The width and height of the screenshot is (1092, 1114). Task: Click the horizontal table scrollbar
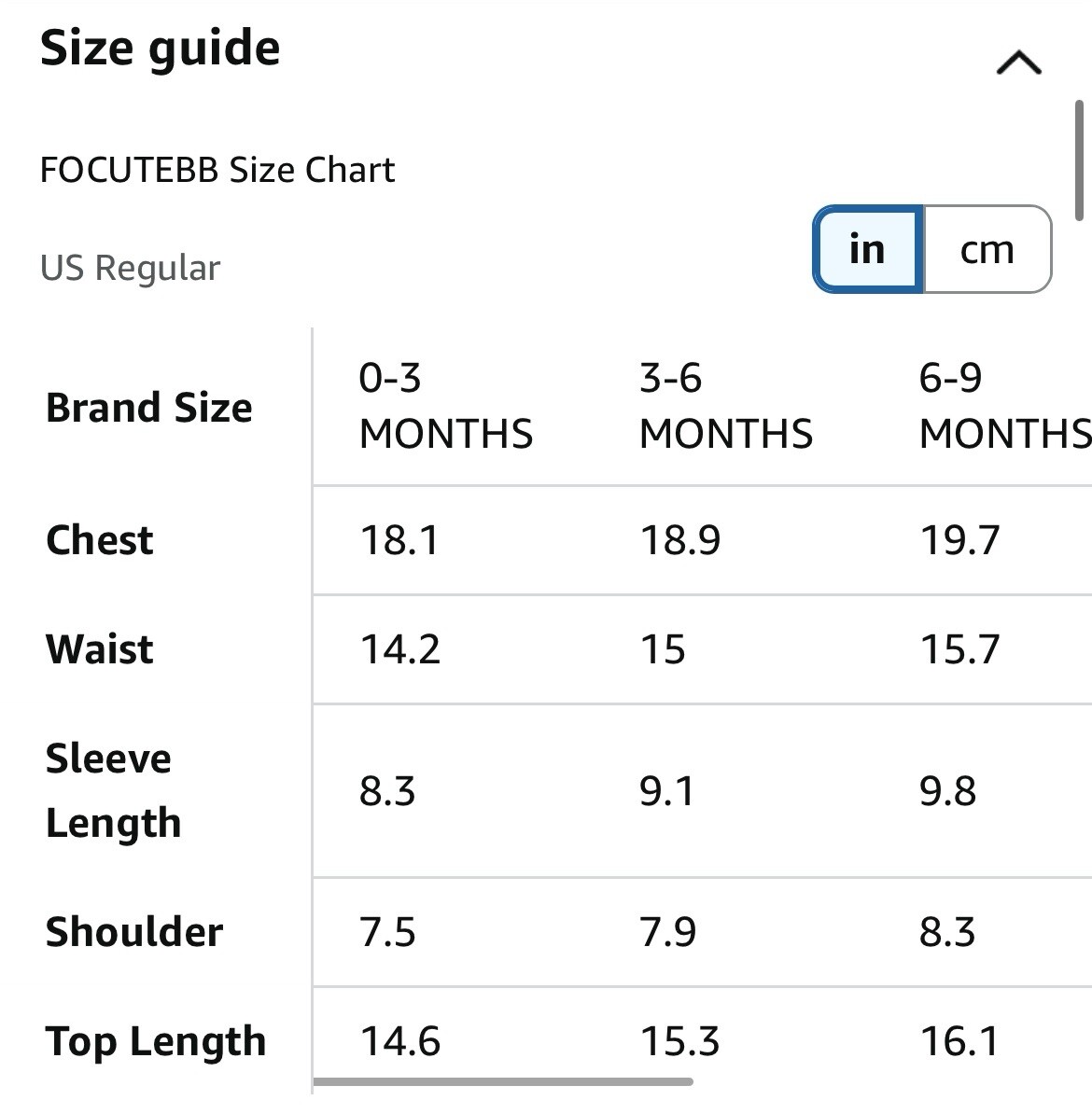point(503,1081)
